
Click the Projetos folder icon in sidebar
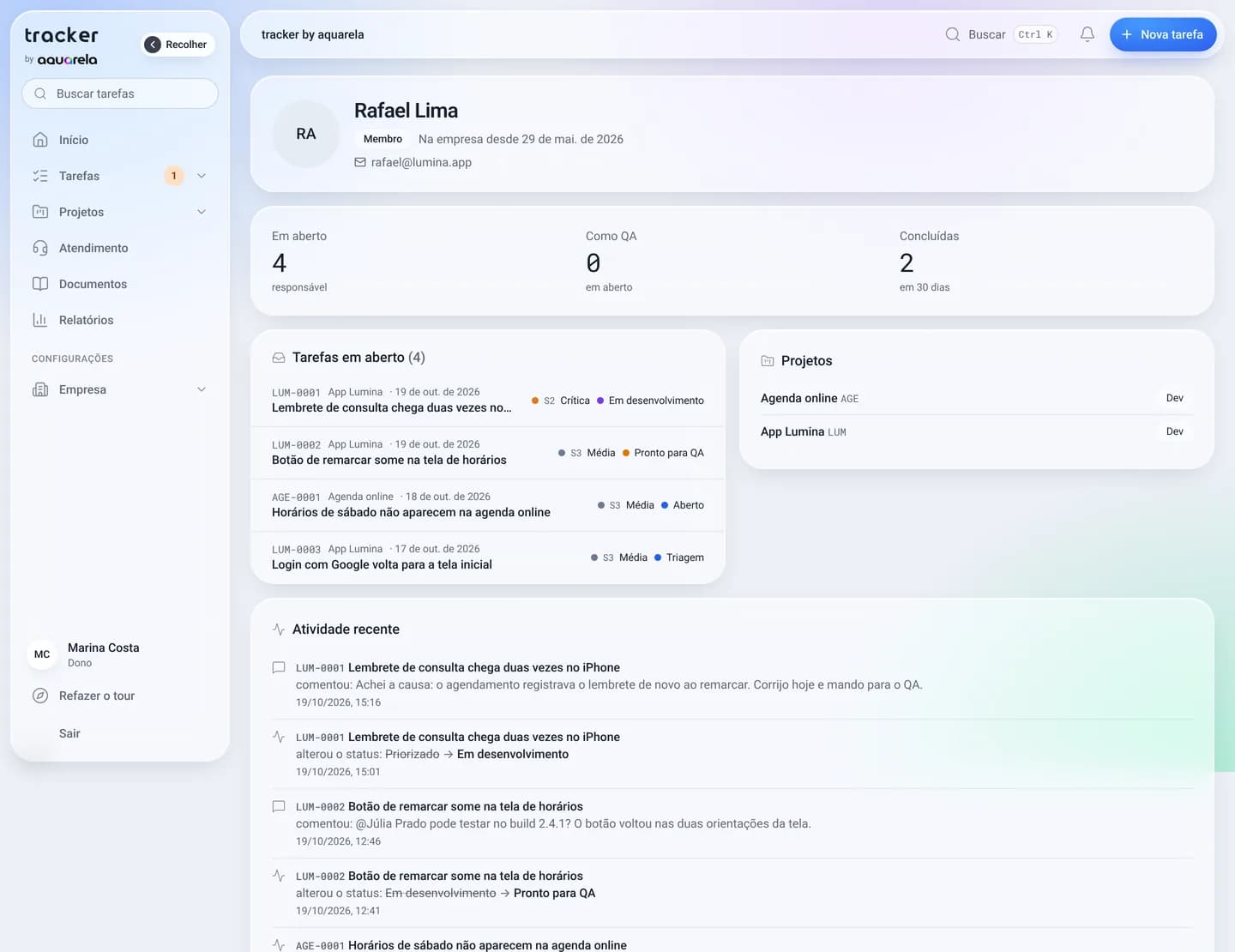[x=40, y=212]
